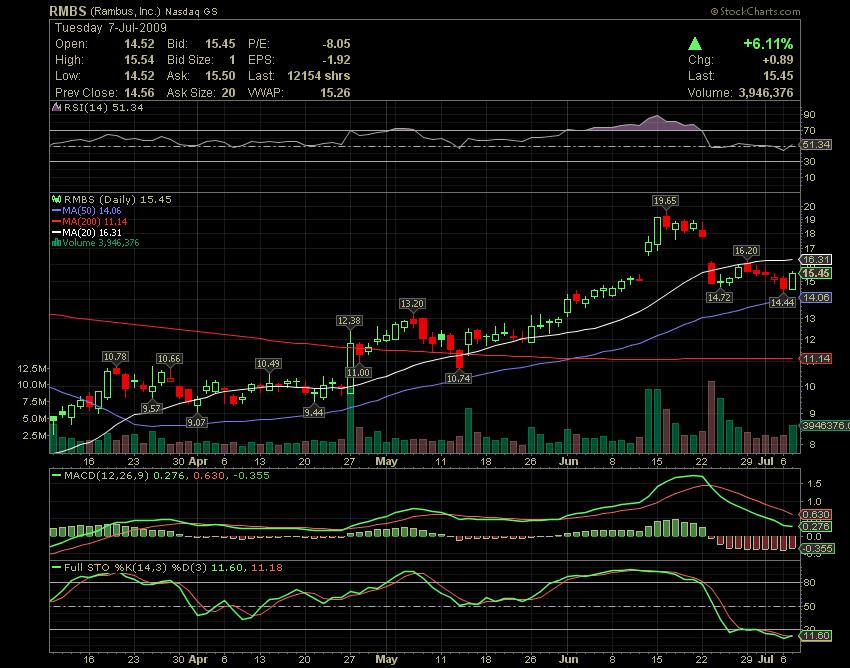Click the 14.44 price low marker
This screenshot has width=850, height=668.
pos(783,302)
